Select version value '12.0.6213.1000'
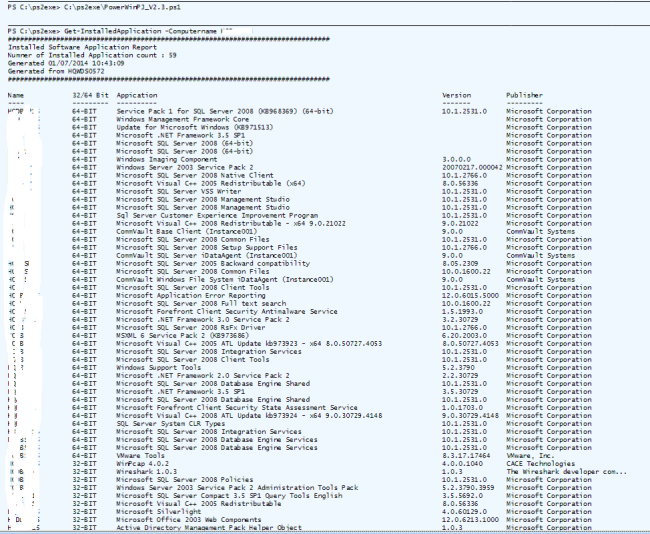Screen dimensions: 650x534 (x=471, y=520)
